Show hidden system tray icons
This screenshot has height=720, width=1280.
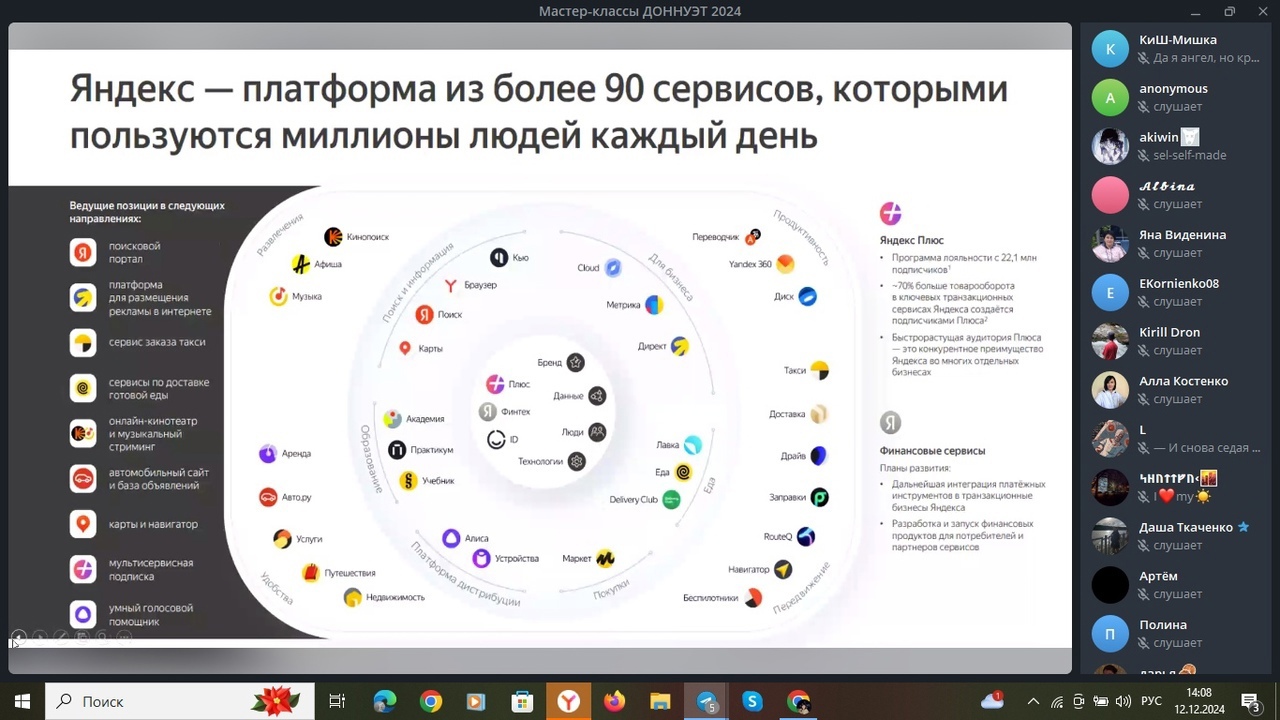(x=1033, y=701)
